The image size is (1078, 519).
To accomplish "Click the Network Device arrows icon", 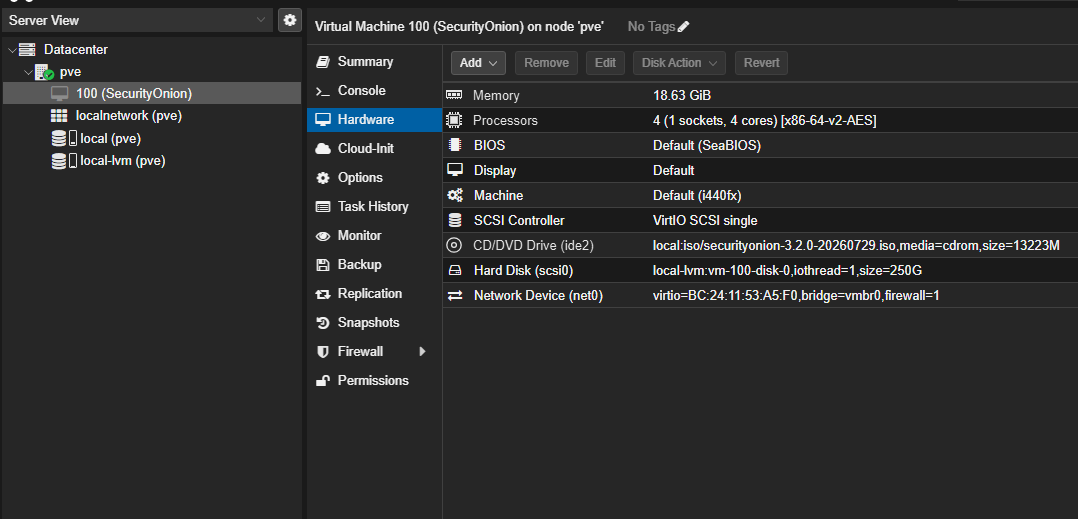I will [454, 295].
